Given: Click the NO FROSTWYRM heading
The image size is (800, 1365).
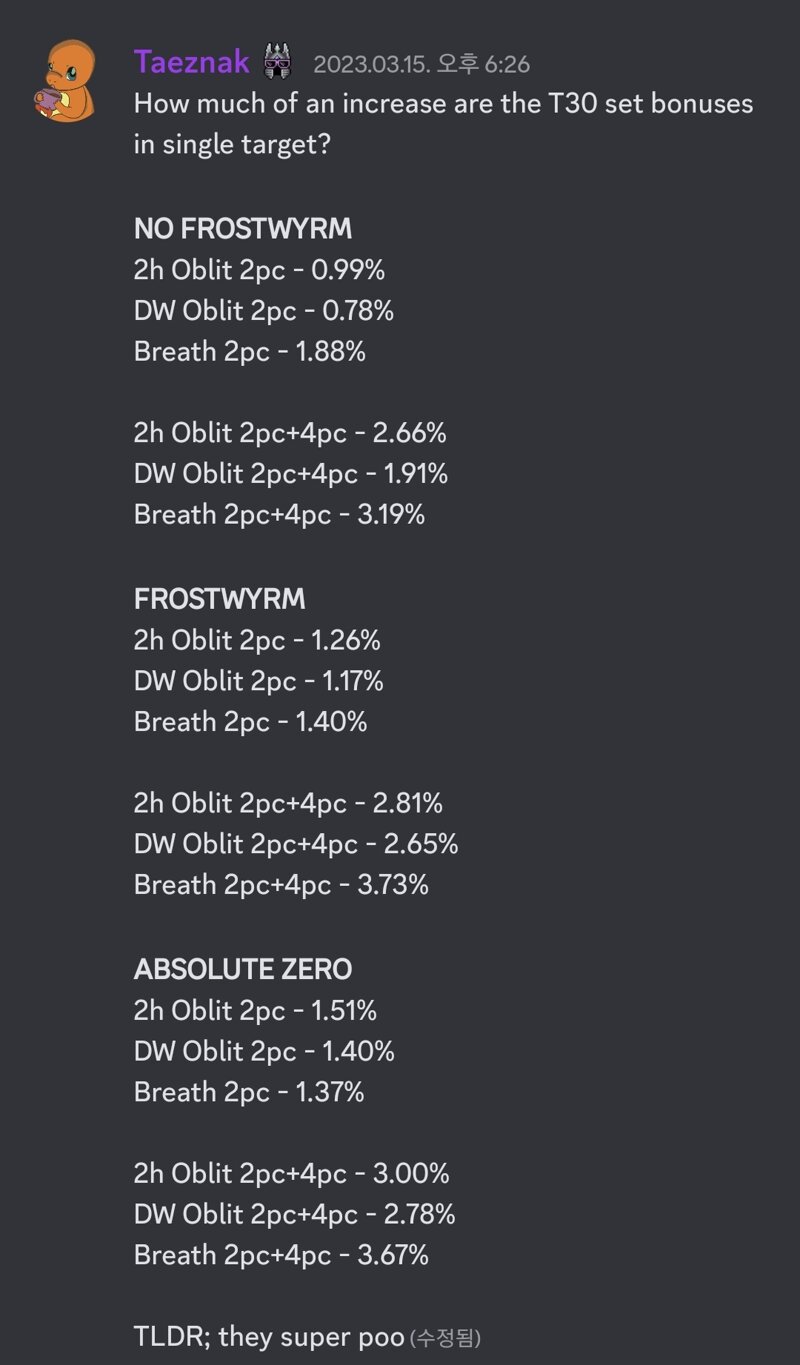Looking at the screenshot, I should [x=243, y=229].
